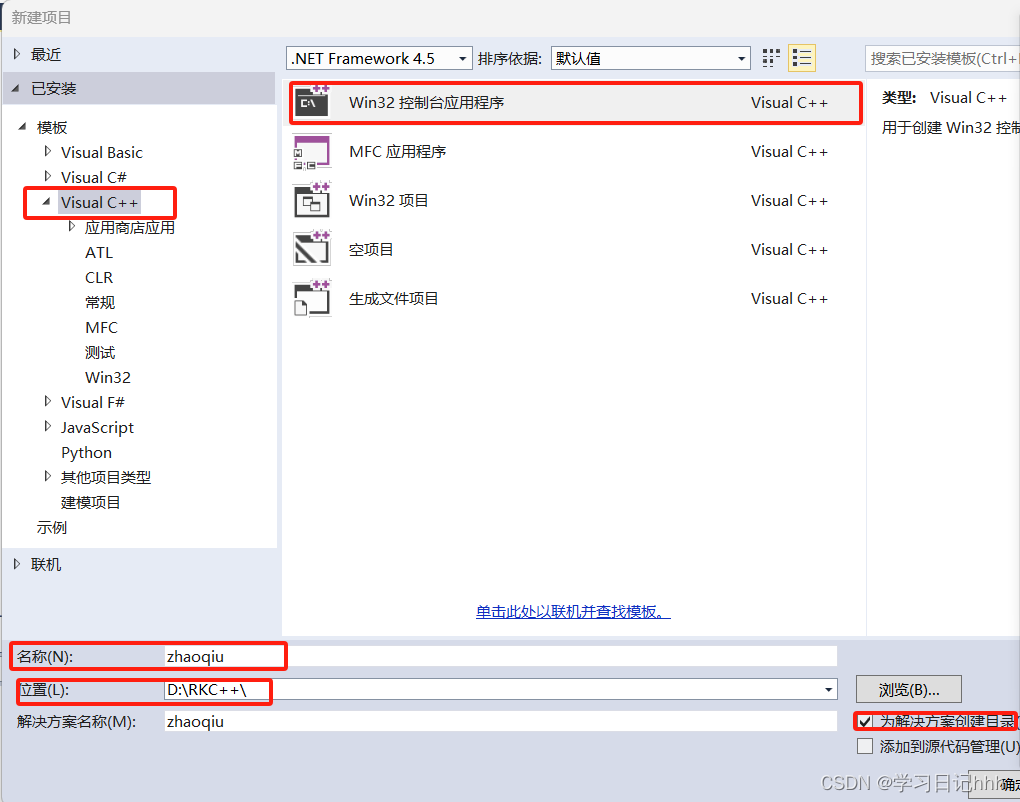Expand the 应用商店应用 node

pyautogui.click(x=72, y=226)
